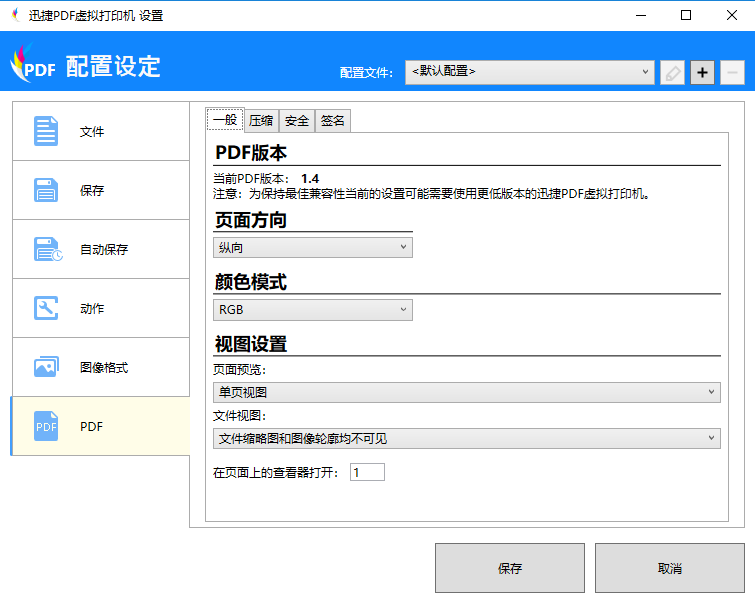
Task: Click the 动作 wrench icon in sidebar
Action: [x=46, y=308]
